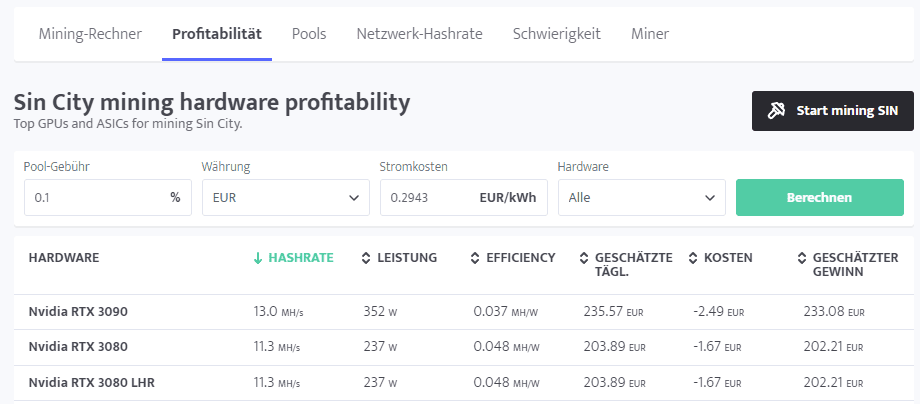Click the EUR/kWh unit label
Viewport: 920px width, 404px height.
(x=508, y=198)
